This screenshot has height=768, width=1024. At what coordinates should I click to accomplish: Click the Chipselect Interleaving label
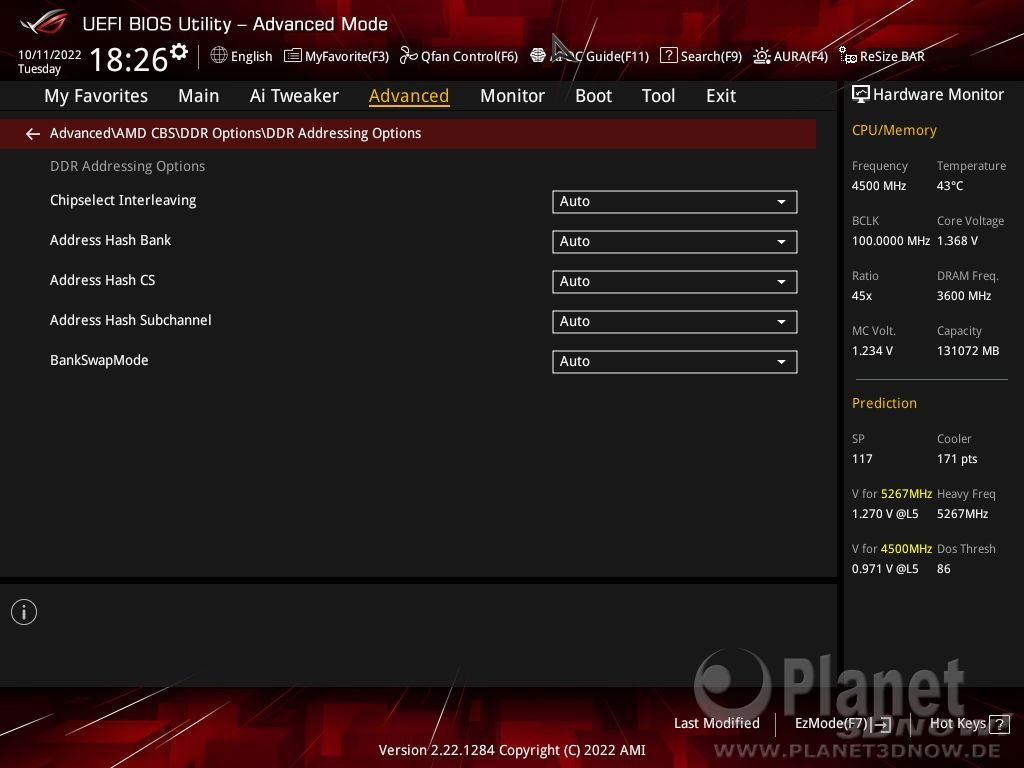[x=123, y=200]
